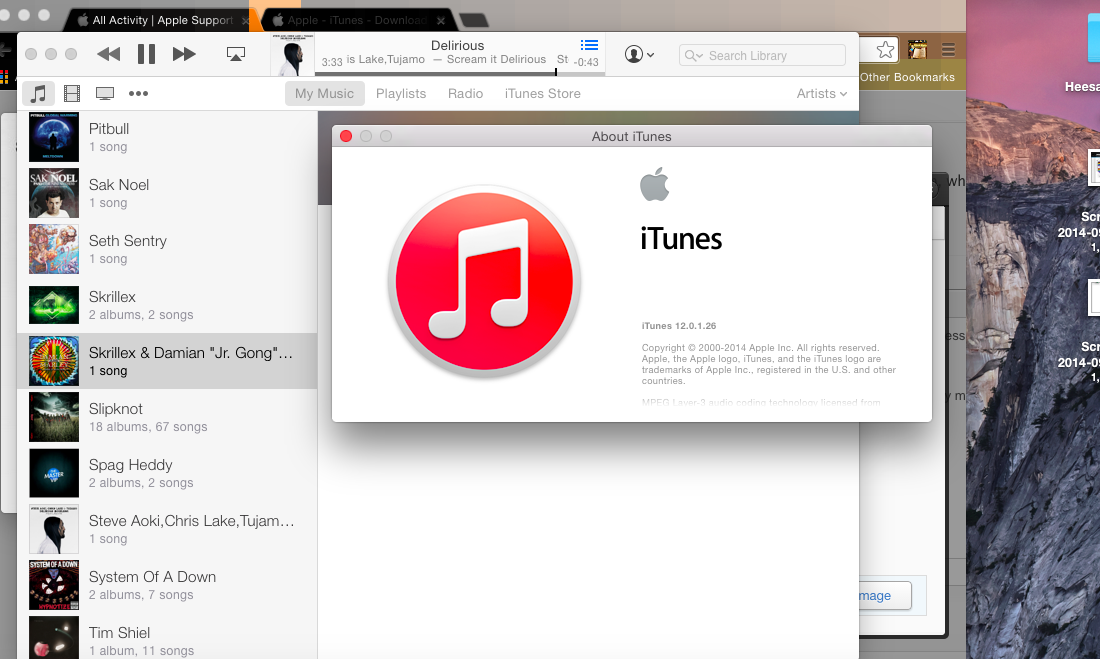Click the Apple logo in About window

coord(655,184)
